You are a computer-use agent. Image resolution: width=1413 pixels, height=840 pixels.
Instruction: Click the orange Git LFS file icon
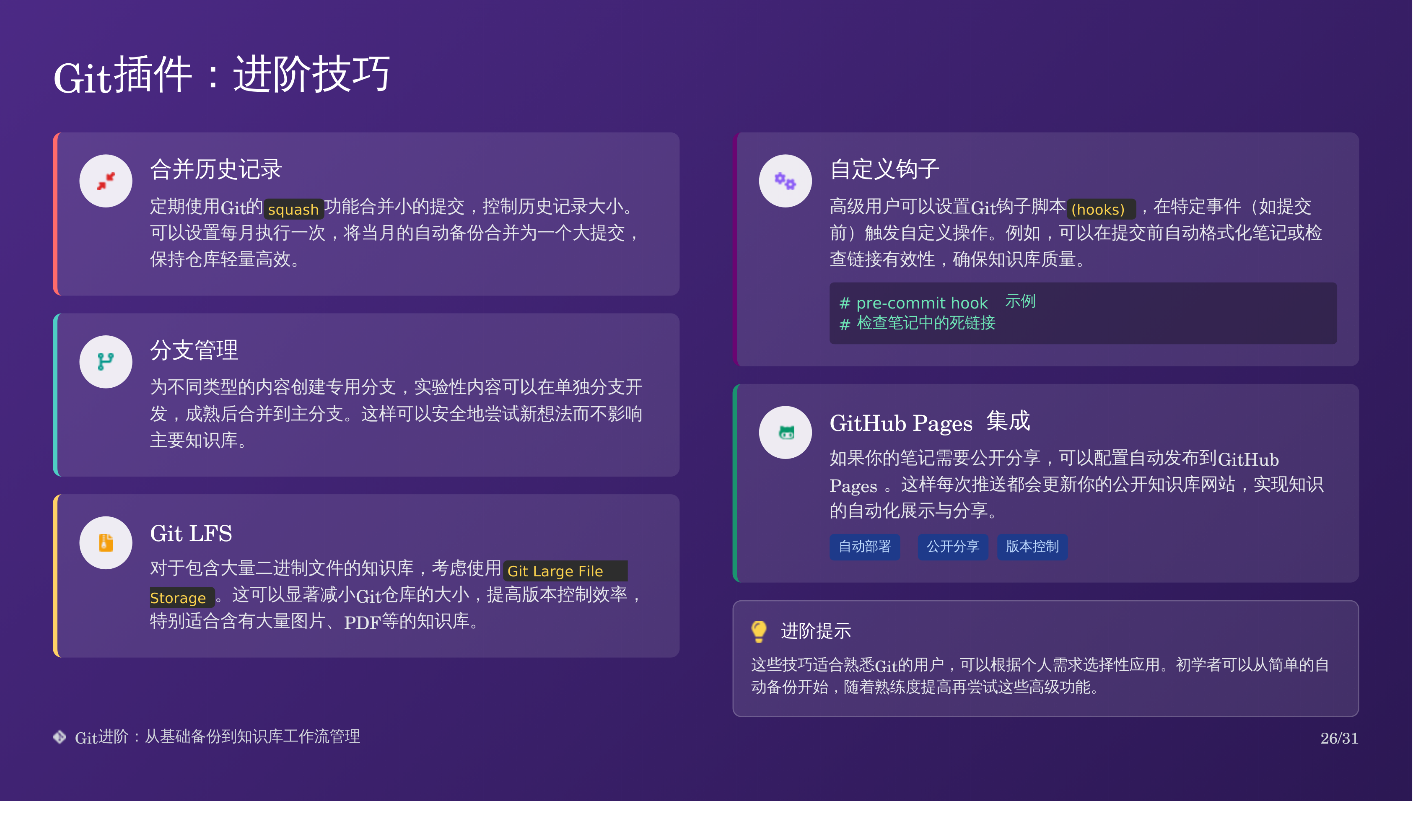coord(106,543)
